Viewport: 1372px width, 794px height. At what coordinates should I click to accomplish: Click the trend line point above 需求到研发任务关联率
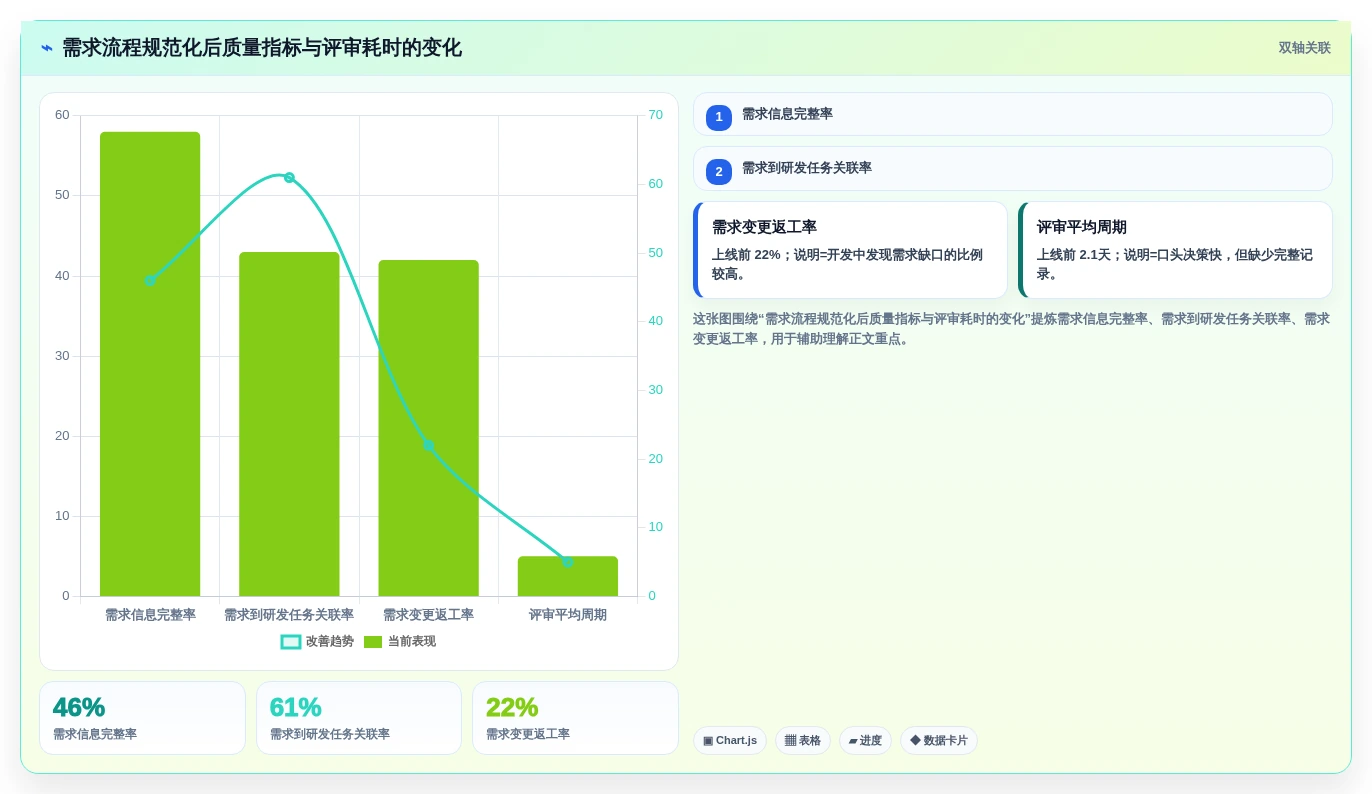tap(289, 177)
